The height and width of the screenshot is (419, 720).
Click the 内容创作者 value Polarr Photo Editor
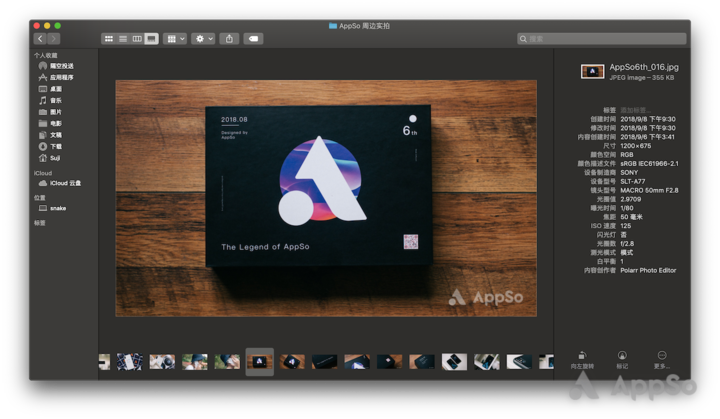click(648, 271)
